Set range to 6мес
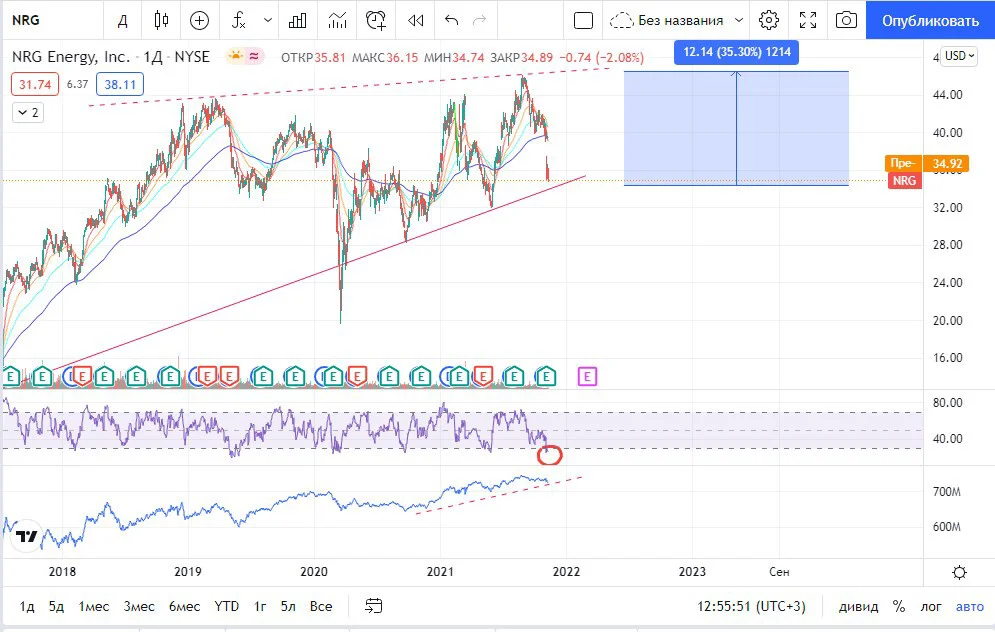 click(x=184, y=606)
